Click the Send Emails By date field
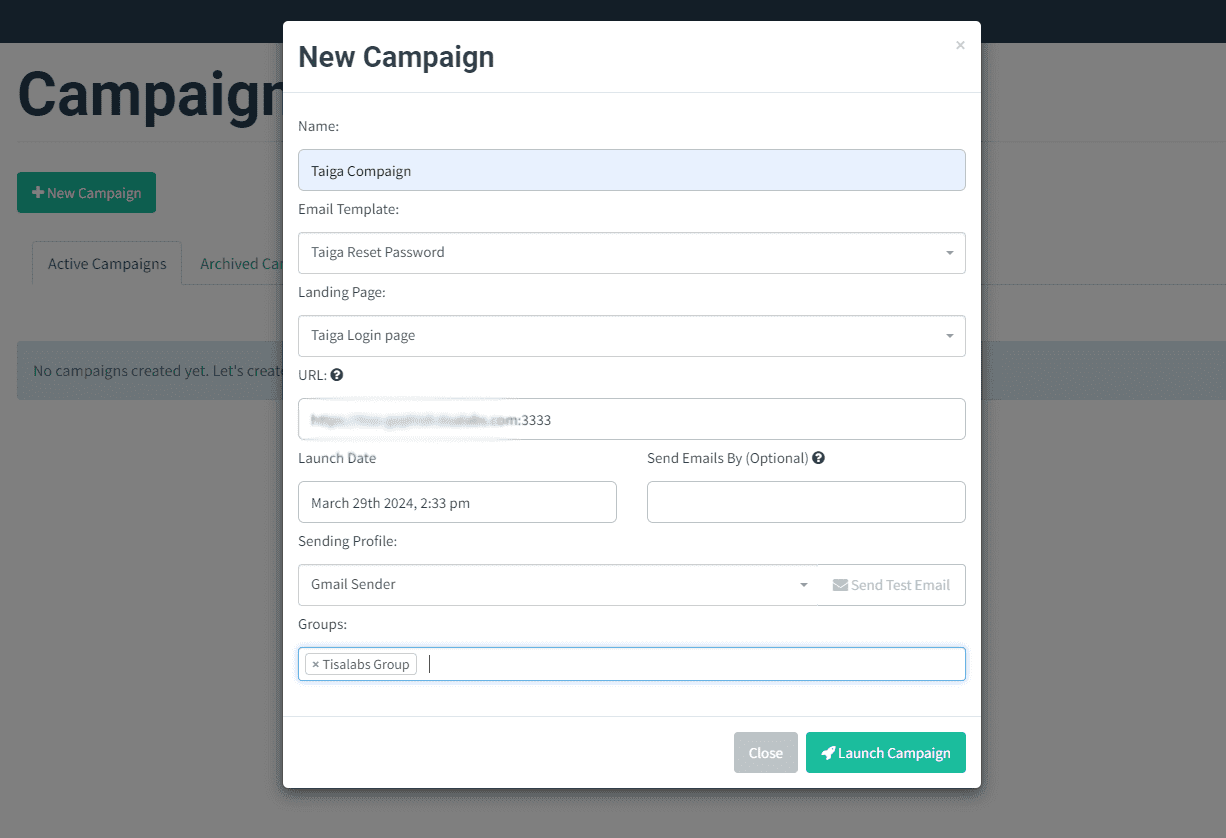 (806, 502)
